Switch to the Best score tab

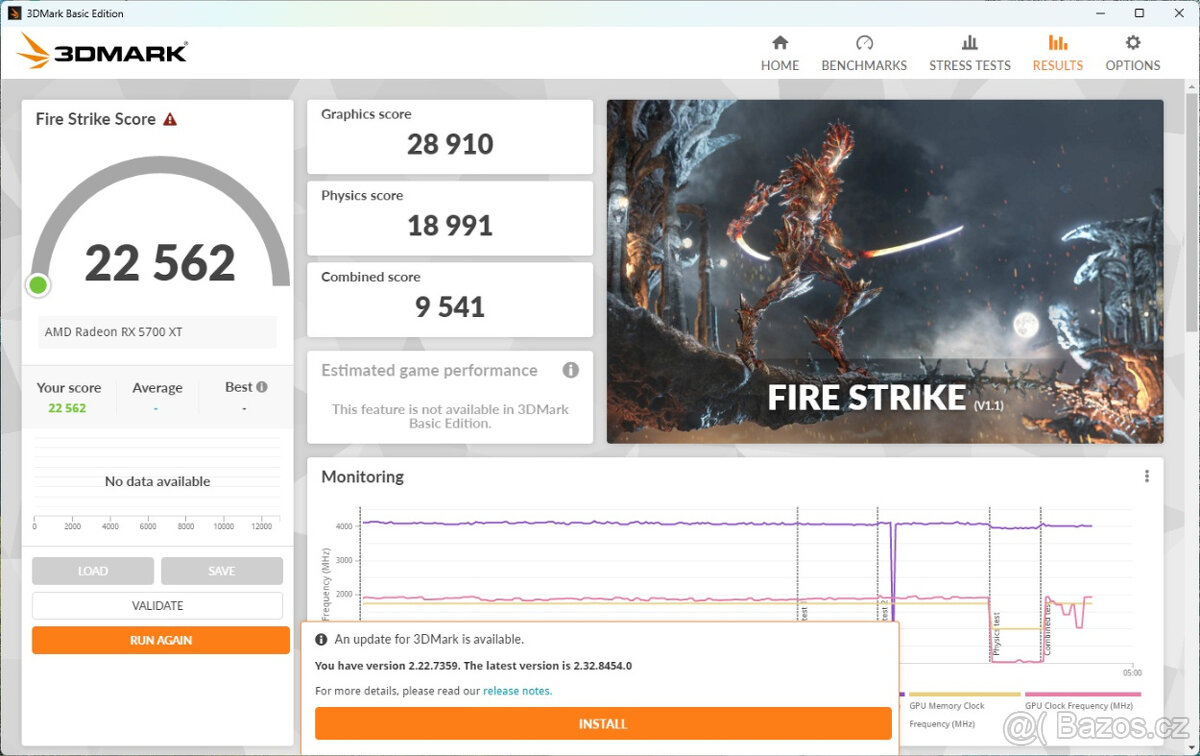[x=240, y=387]
